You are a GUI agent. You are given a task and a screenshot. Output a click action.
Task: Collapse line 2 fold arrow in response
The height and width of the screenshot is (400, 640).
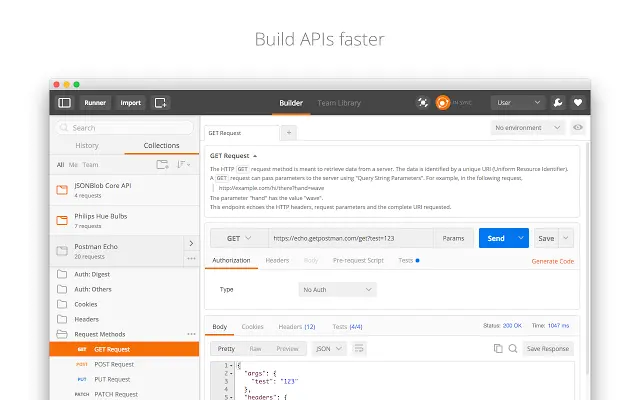[x=231, y=373]
